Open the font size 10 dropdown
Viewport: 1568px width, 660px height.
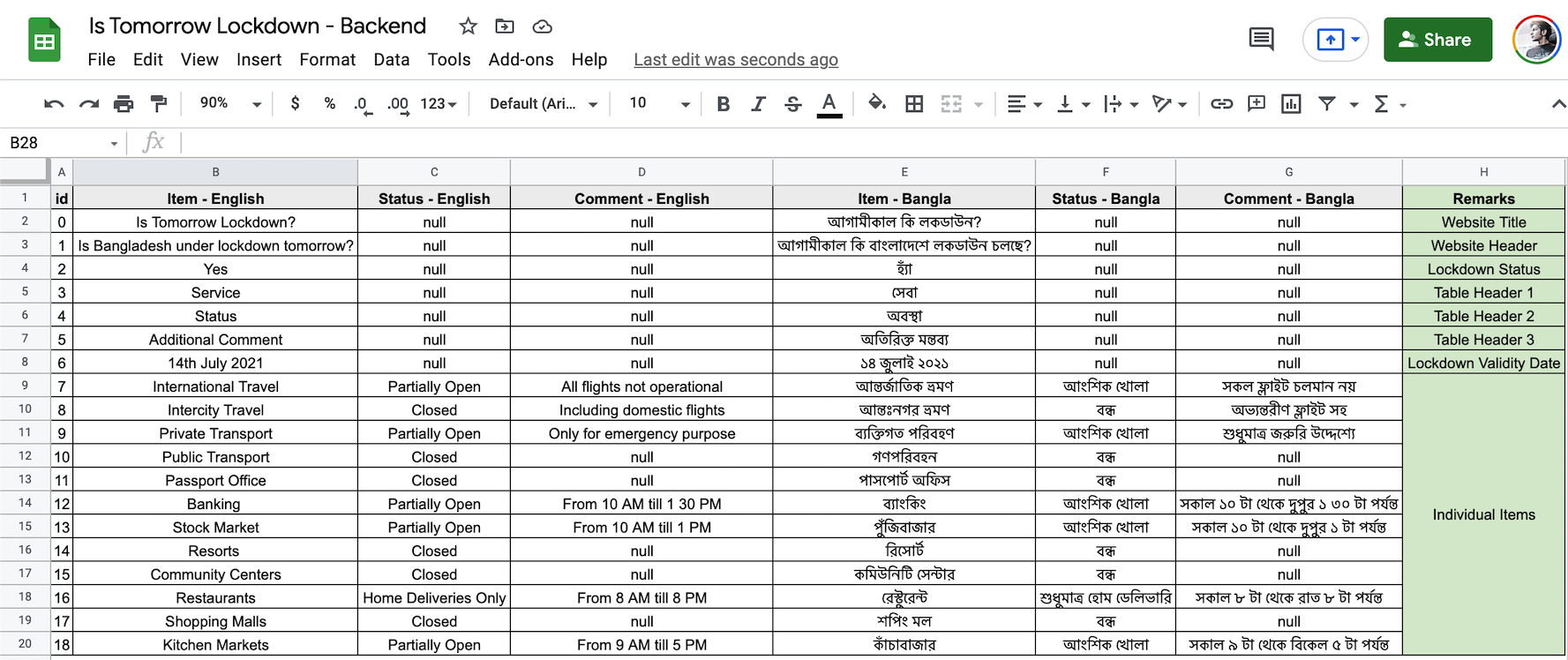[x=659, y=104]
